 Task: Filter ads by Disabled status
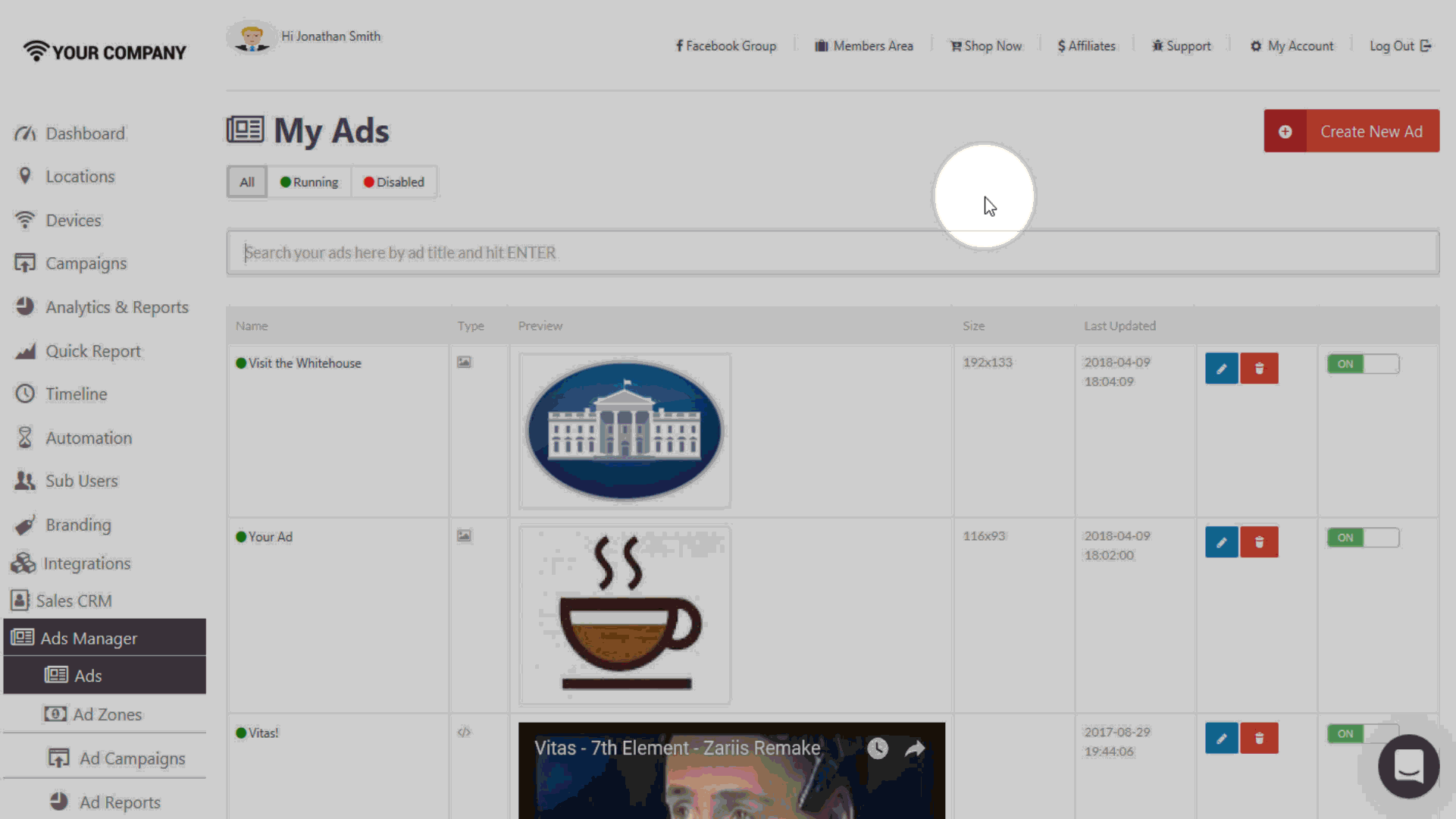tap(394, 182)
